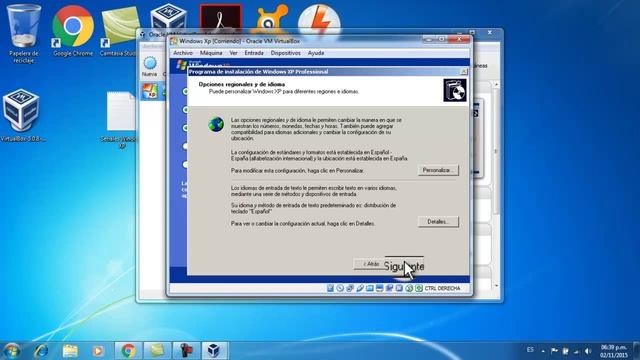This screenshot has height=360, width=640.
Task: Switch to VirtualBox in the taskbar
Action: coord(215,351)
